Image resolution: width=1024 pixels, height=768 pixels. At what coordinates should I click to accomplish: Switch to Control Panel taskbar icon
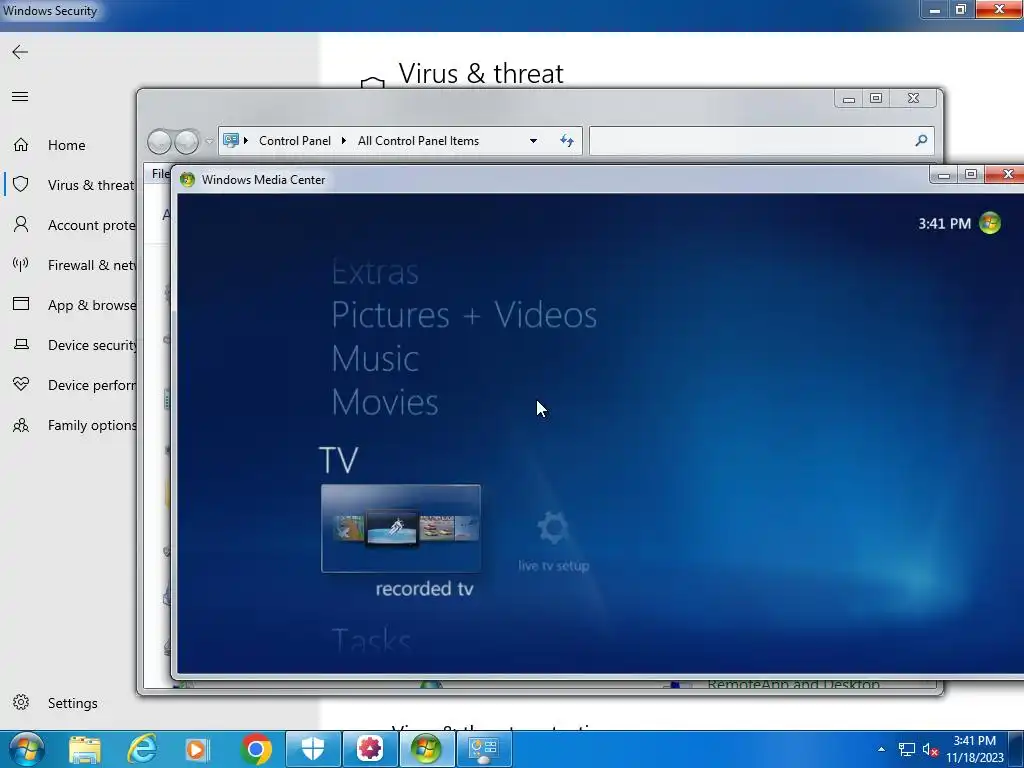[x=484, y=749]
